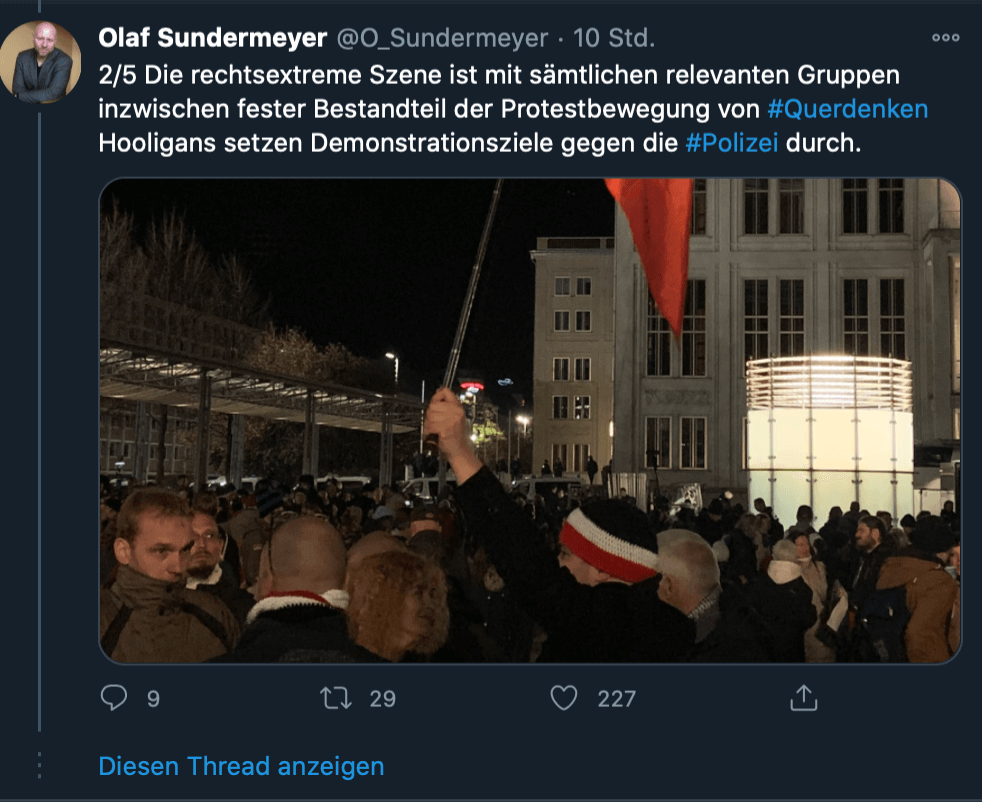Click 'Diesen Thread anzeigen' link
The height and width of the screenshot is (802, 982).
[241, 766]
